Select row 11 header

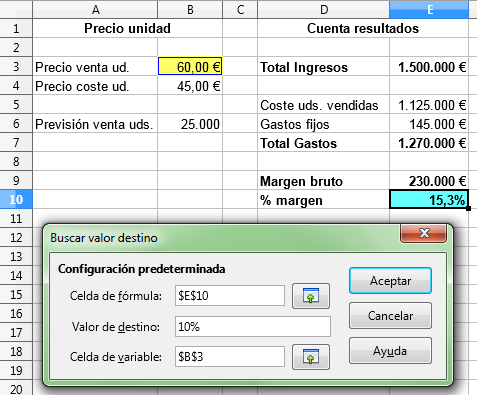tap(16, 218)
